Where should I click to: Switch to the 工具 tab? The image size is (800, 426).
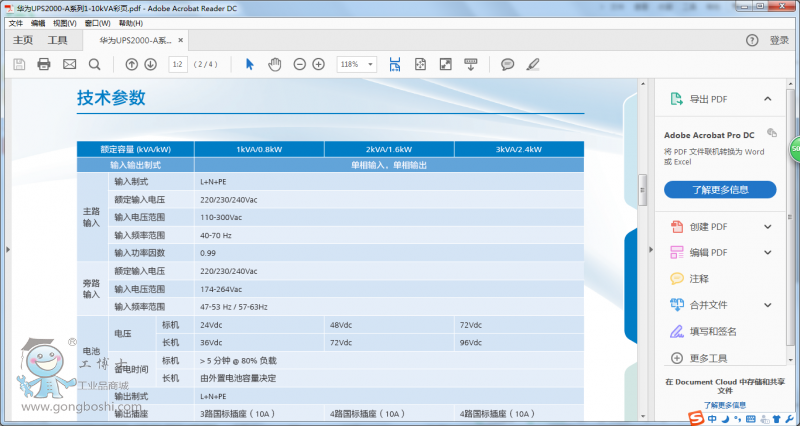pos(58,40)
